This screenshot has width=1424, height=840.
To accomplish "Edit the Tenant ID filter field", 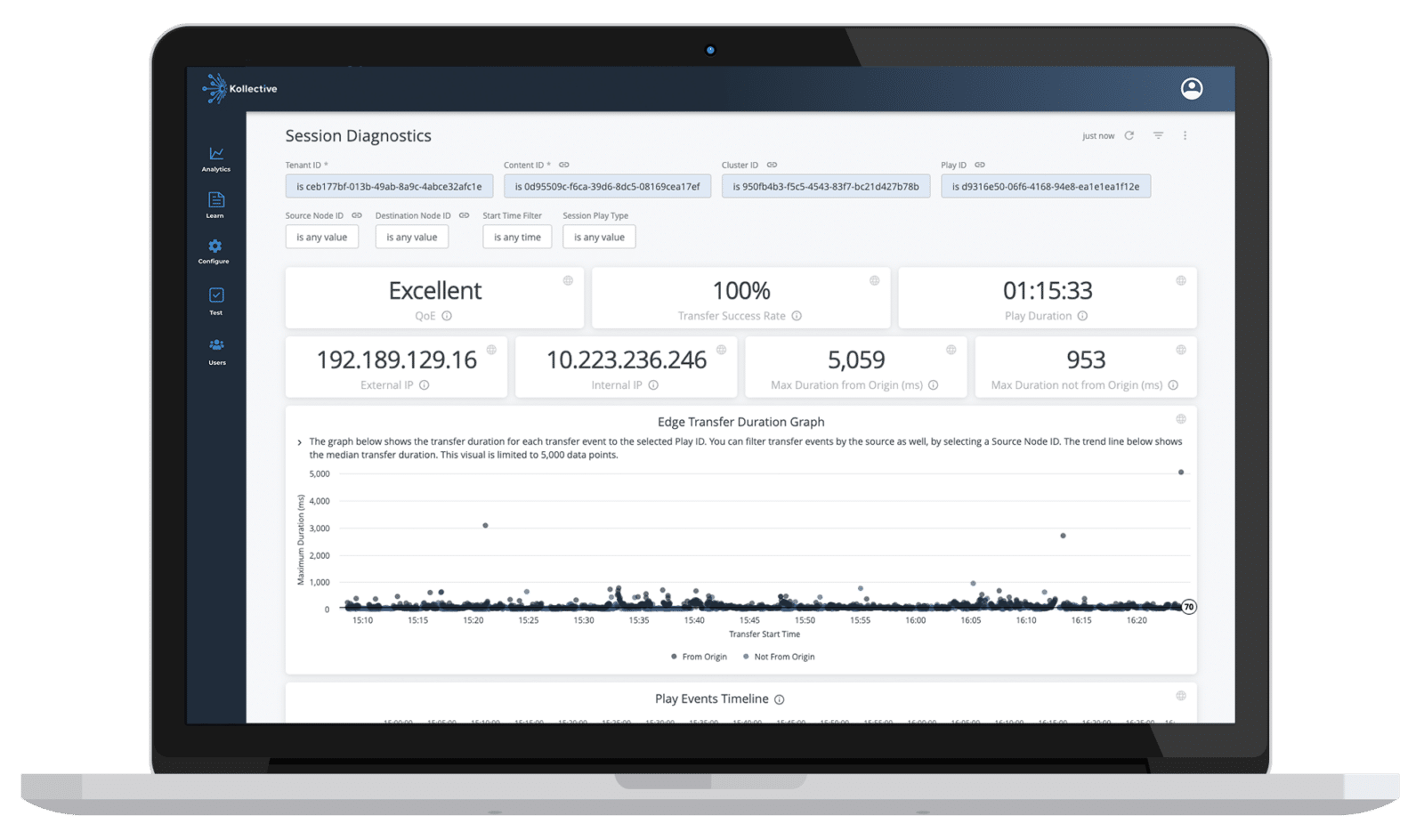I will [389, 186].
